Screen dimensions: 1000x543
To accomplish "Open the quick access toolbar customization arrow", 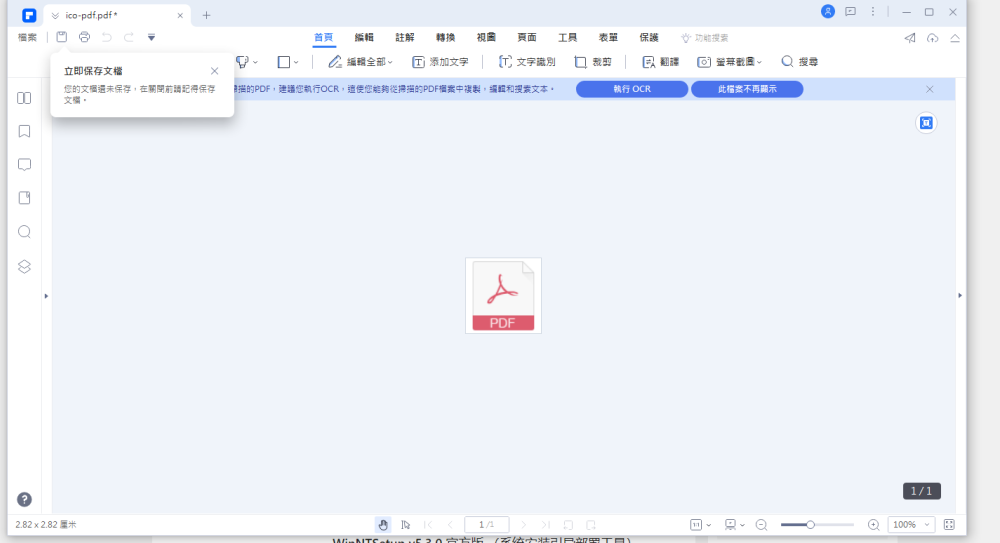I will [x=151, y=38].
